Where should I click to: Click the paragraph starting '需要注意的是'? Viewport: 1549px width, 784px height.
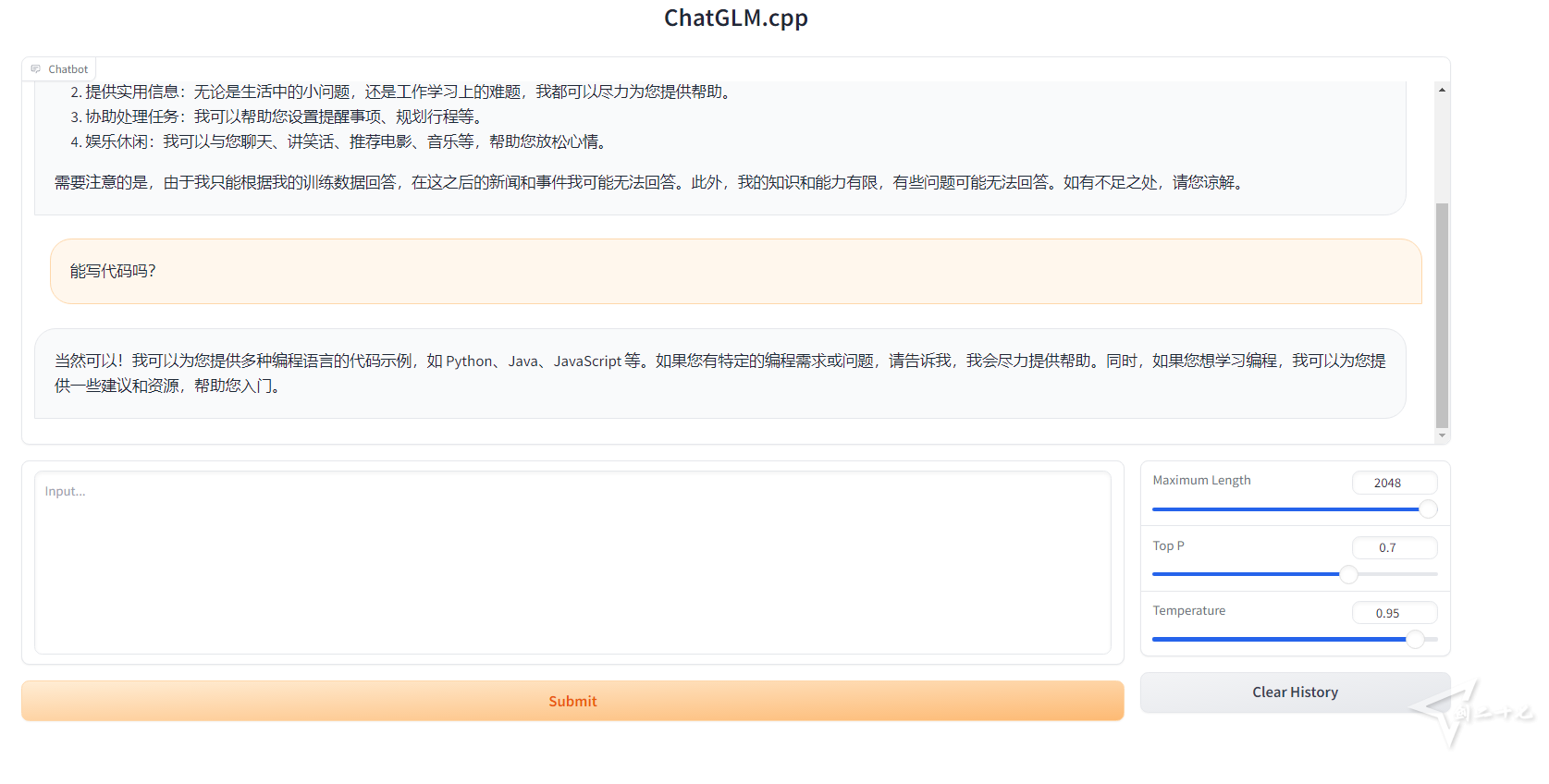(x=650, y=182)
